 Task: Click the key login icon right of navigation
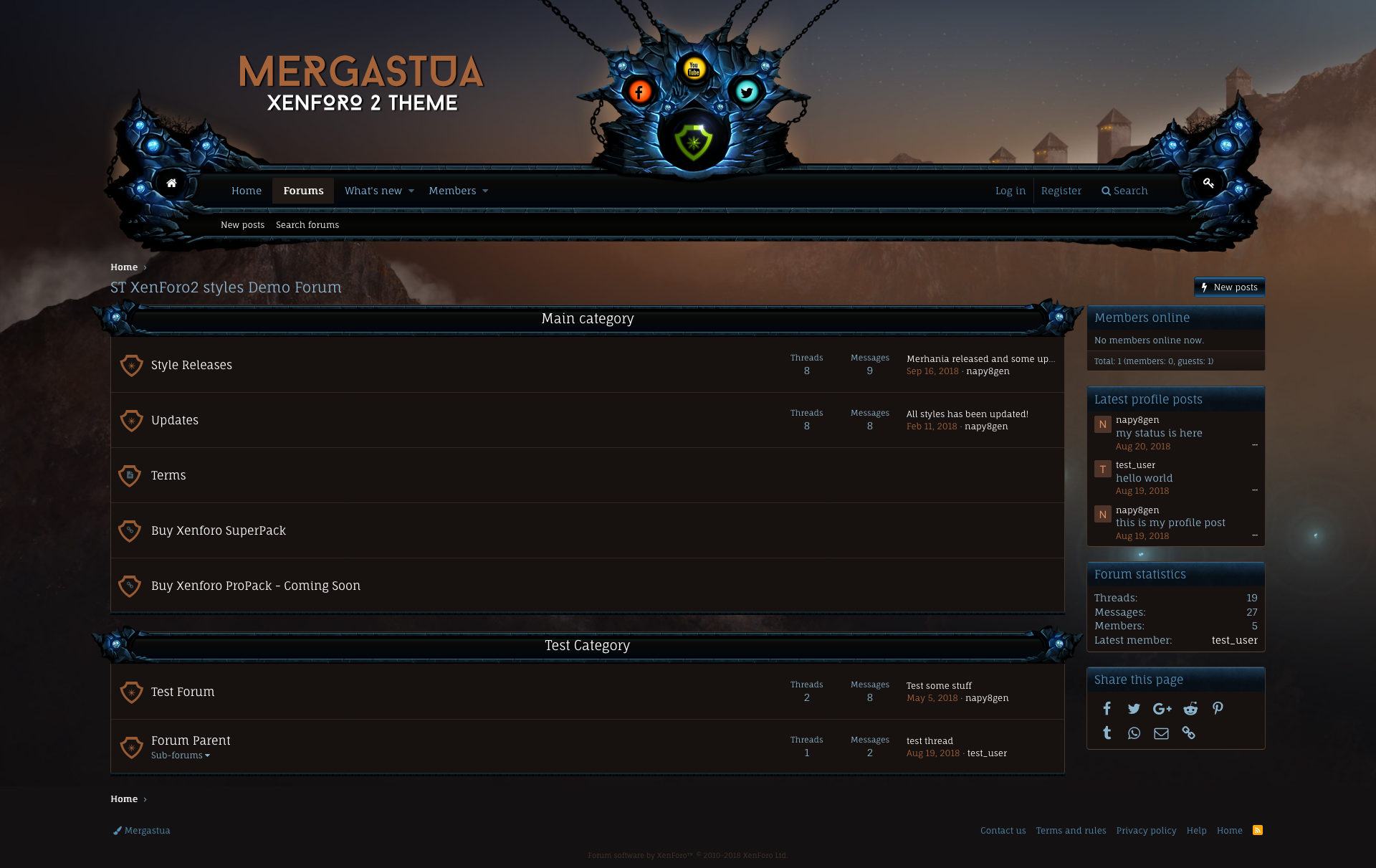1208,183
